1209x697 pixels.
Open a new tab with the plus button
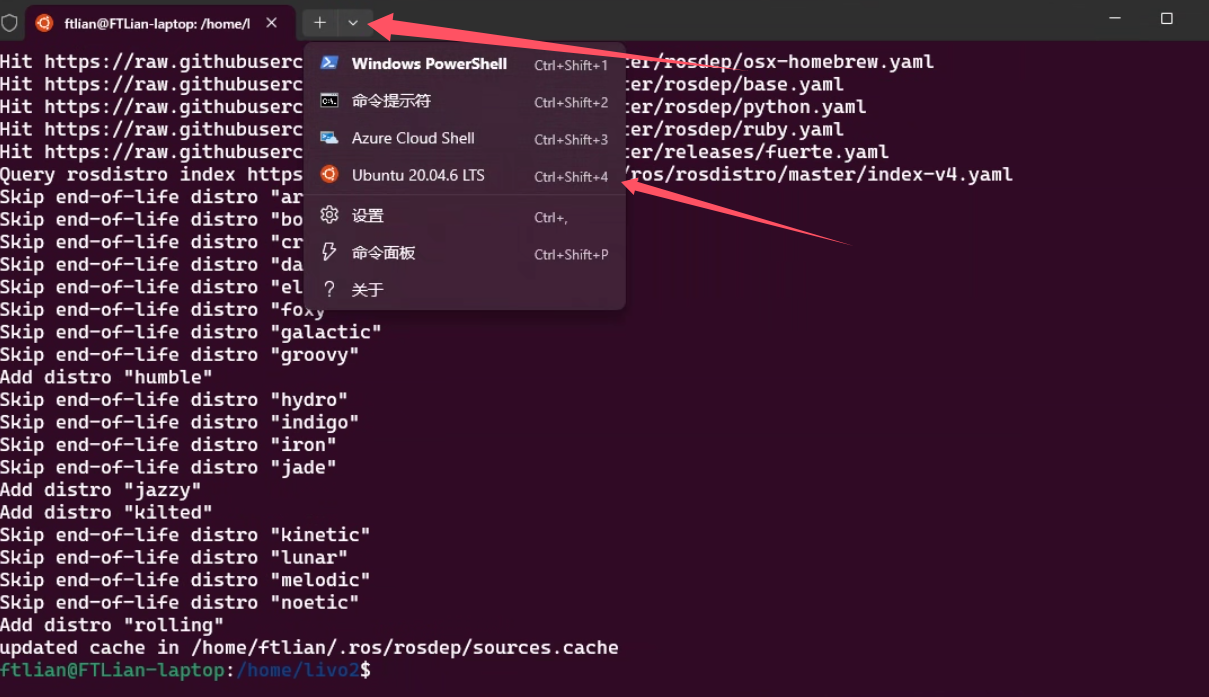(320, 22)
